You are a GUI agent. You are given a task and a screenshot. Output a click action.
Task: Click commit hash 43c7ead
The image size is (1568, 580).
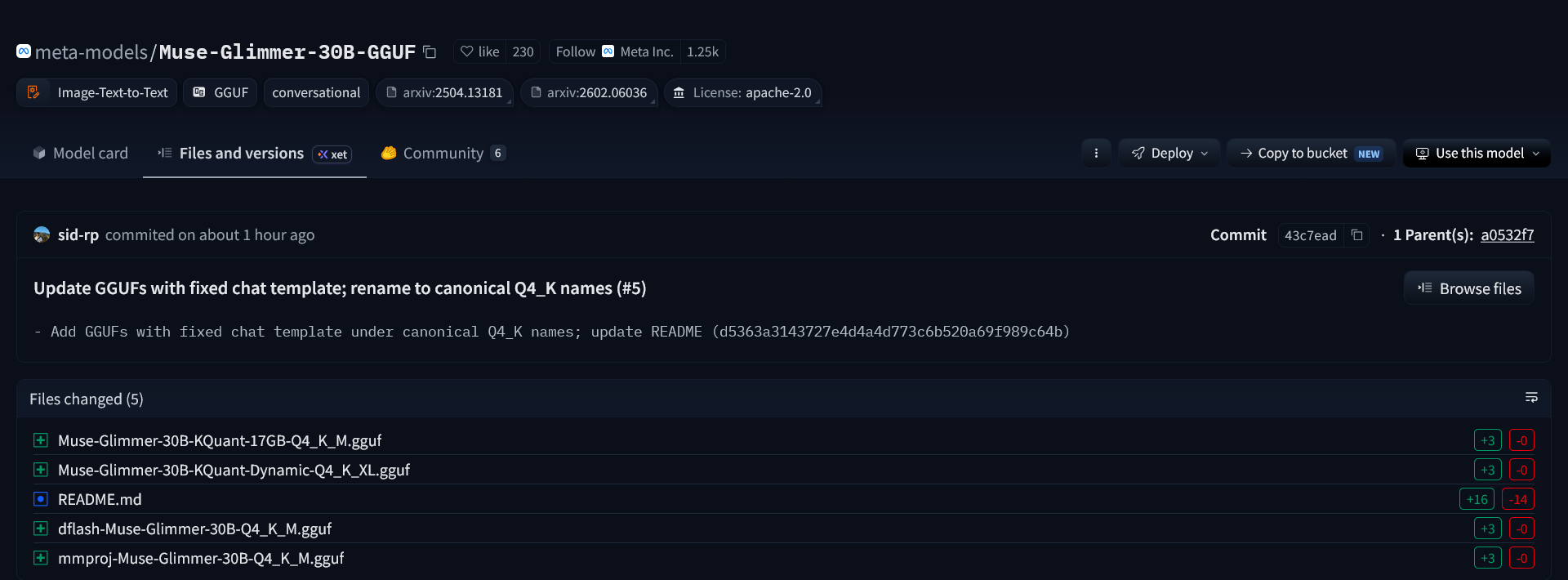(x=1311, y=235)
